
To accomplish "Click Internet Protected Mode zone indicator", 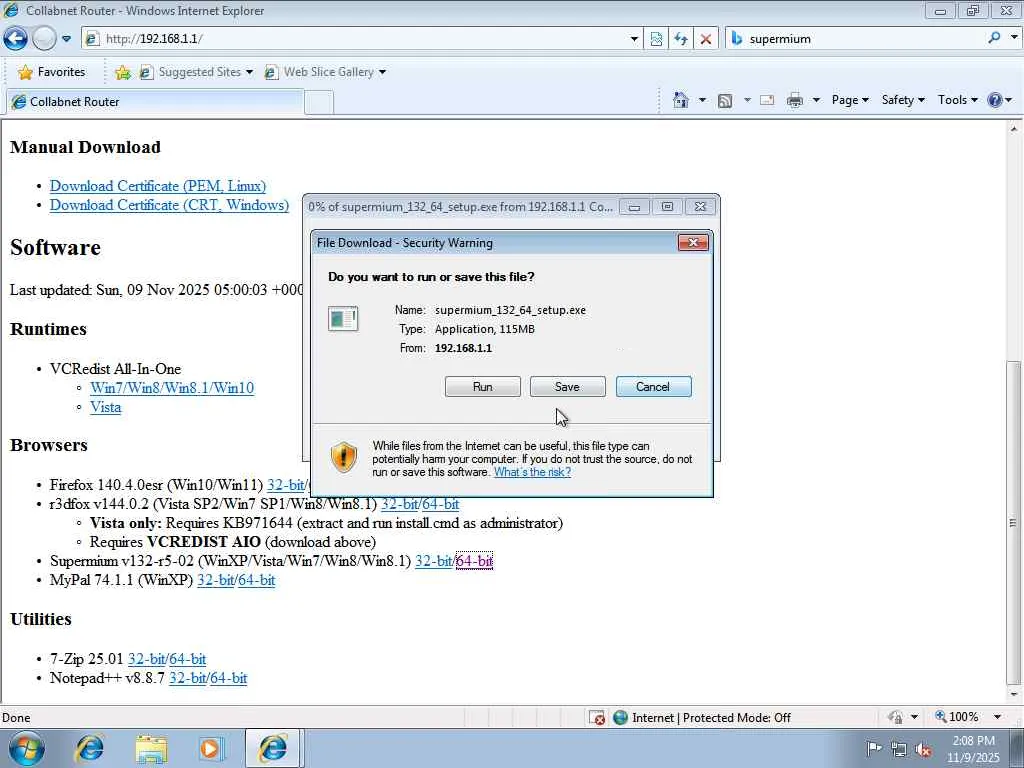I will pos(702,718).
